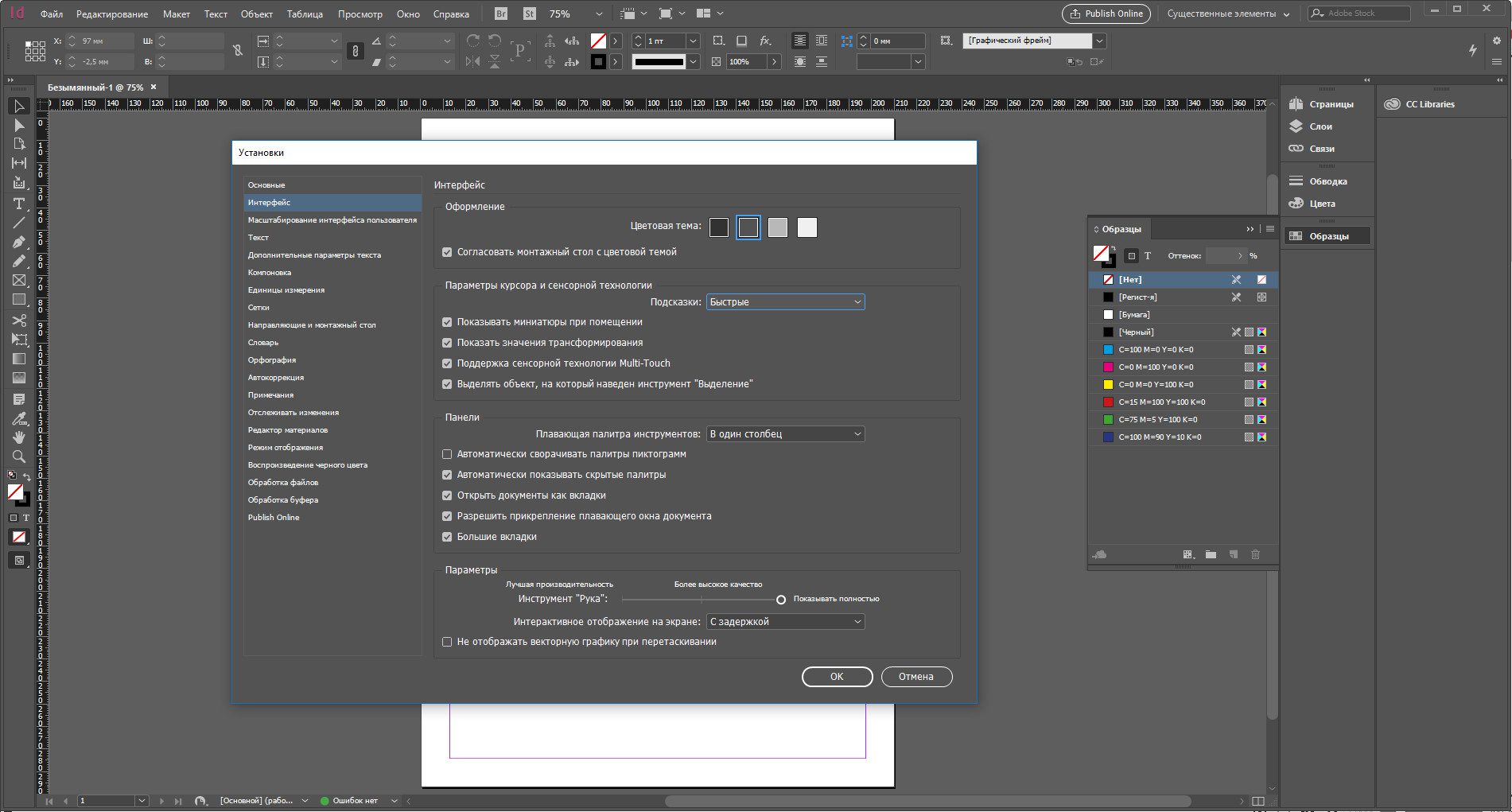Enable auto-collapse icon palettes checkbox
This screenshot has height=812, width=1512.
447,454
